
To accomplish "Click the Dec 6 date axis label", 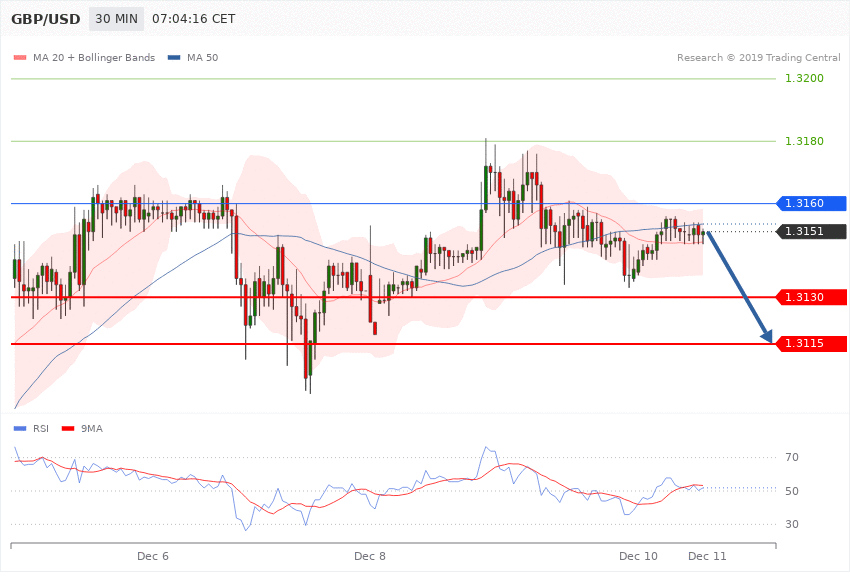I will tap(153, 556).
